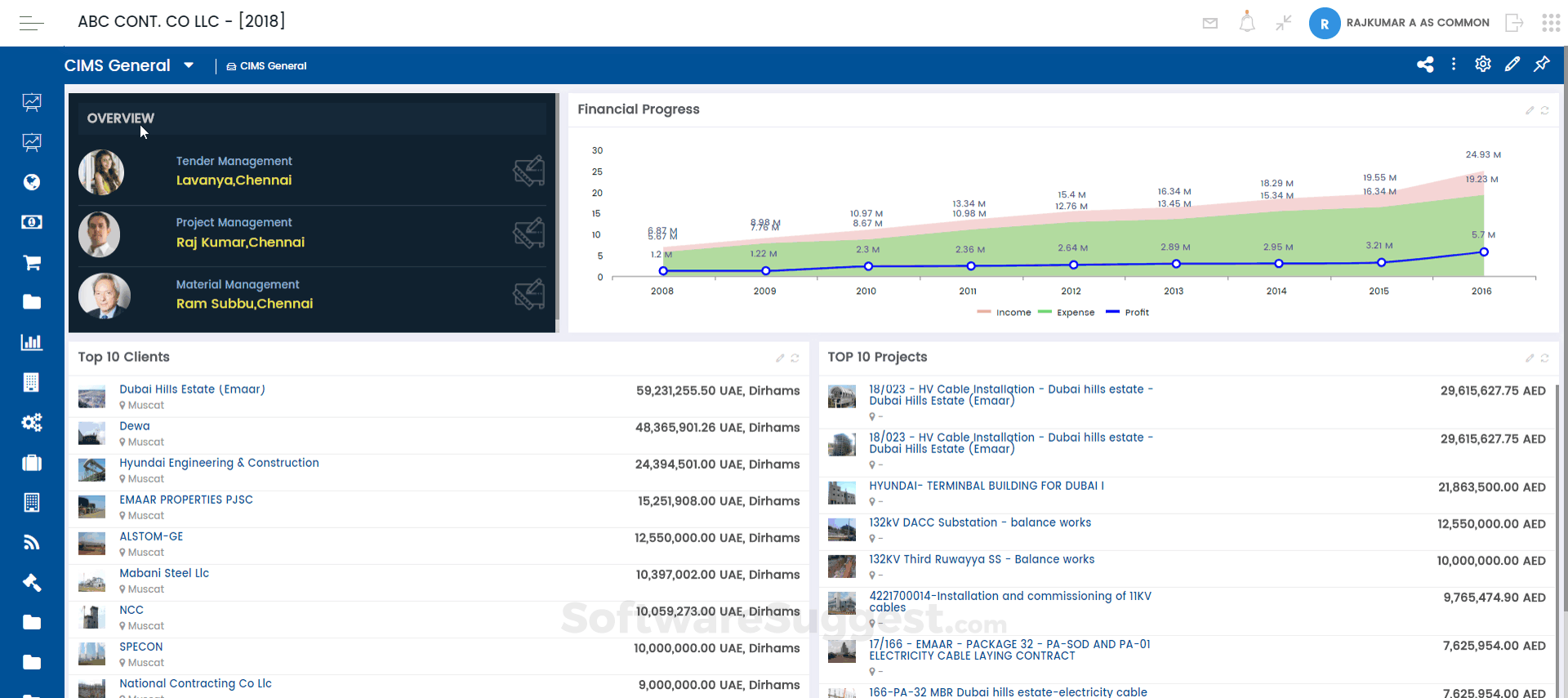Open the globe icon in sidebar

[x=32, y=182]
